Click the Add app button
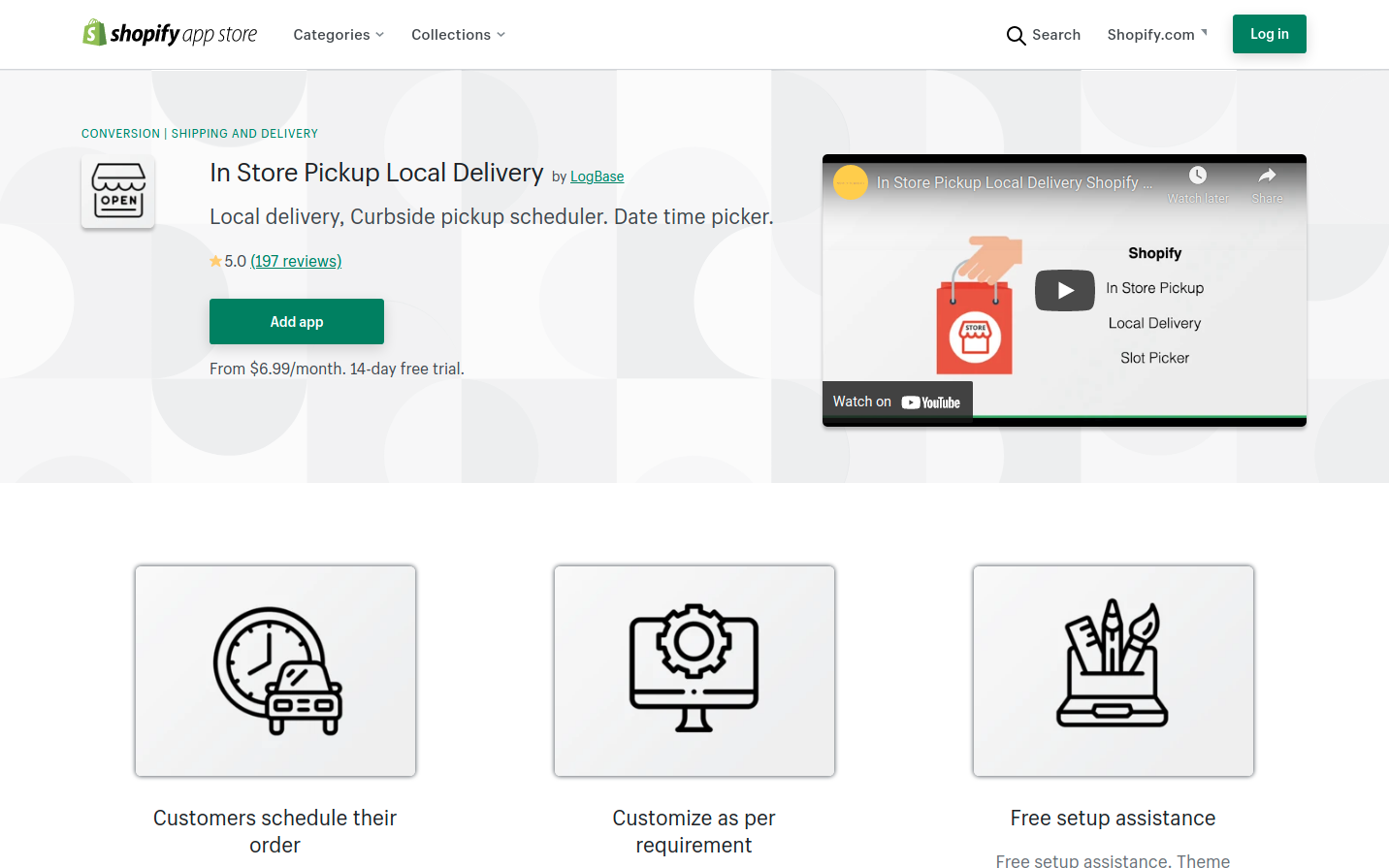The width and height of the screenshot is (1389, 868). [297, 322]
